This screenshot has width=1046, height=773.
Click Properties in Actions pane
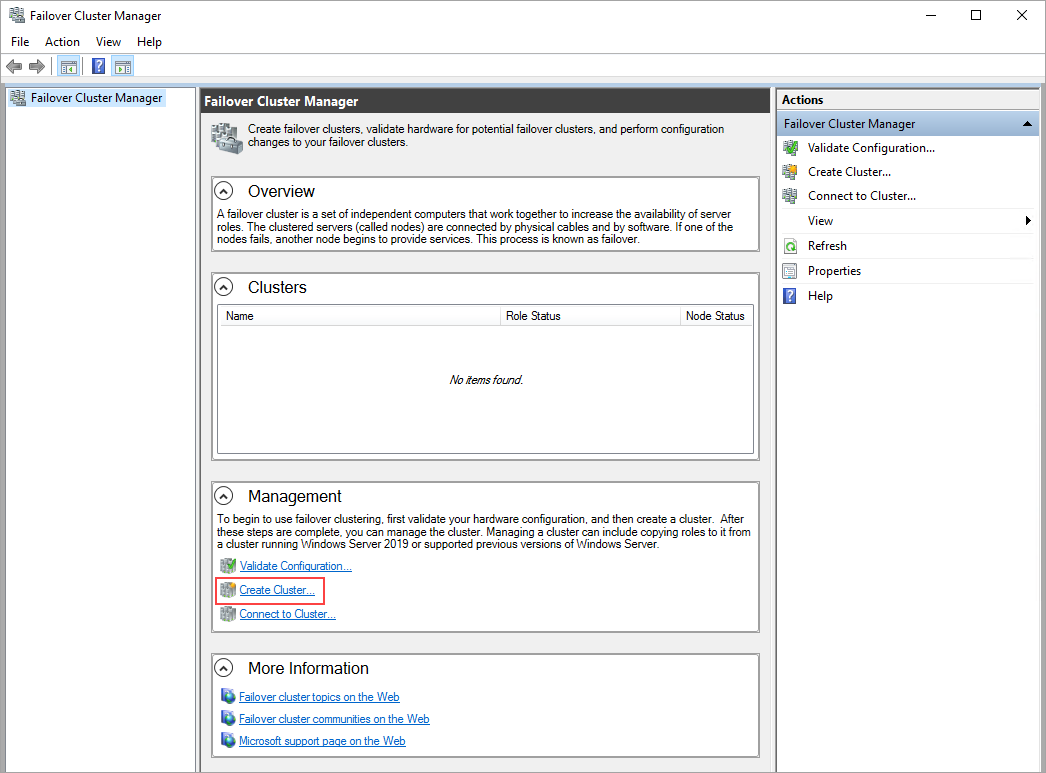point(835,271)
